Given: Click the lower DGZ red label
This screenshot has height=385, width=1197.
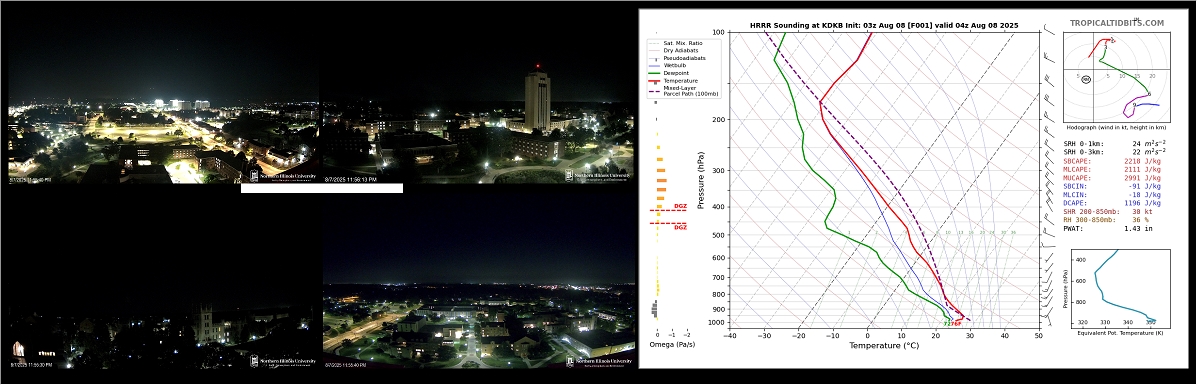Looking at the screenshot, I should [x=679, y=228].
